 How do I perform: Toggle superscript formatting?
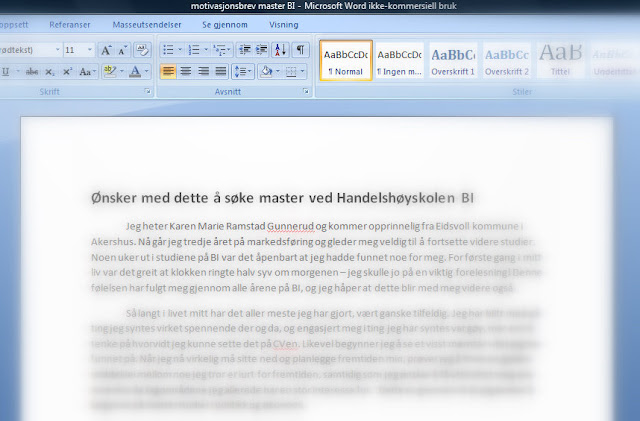(67, 72)
